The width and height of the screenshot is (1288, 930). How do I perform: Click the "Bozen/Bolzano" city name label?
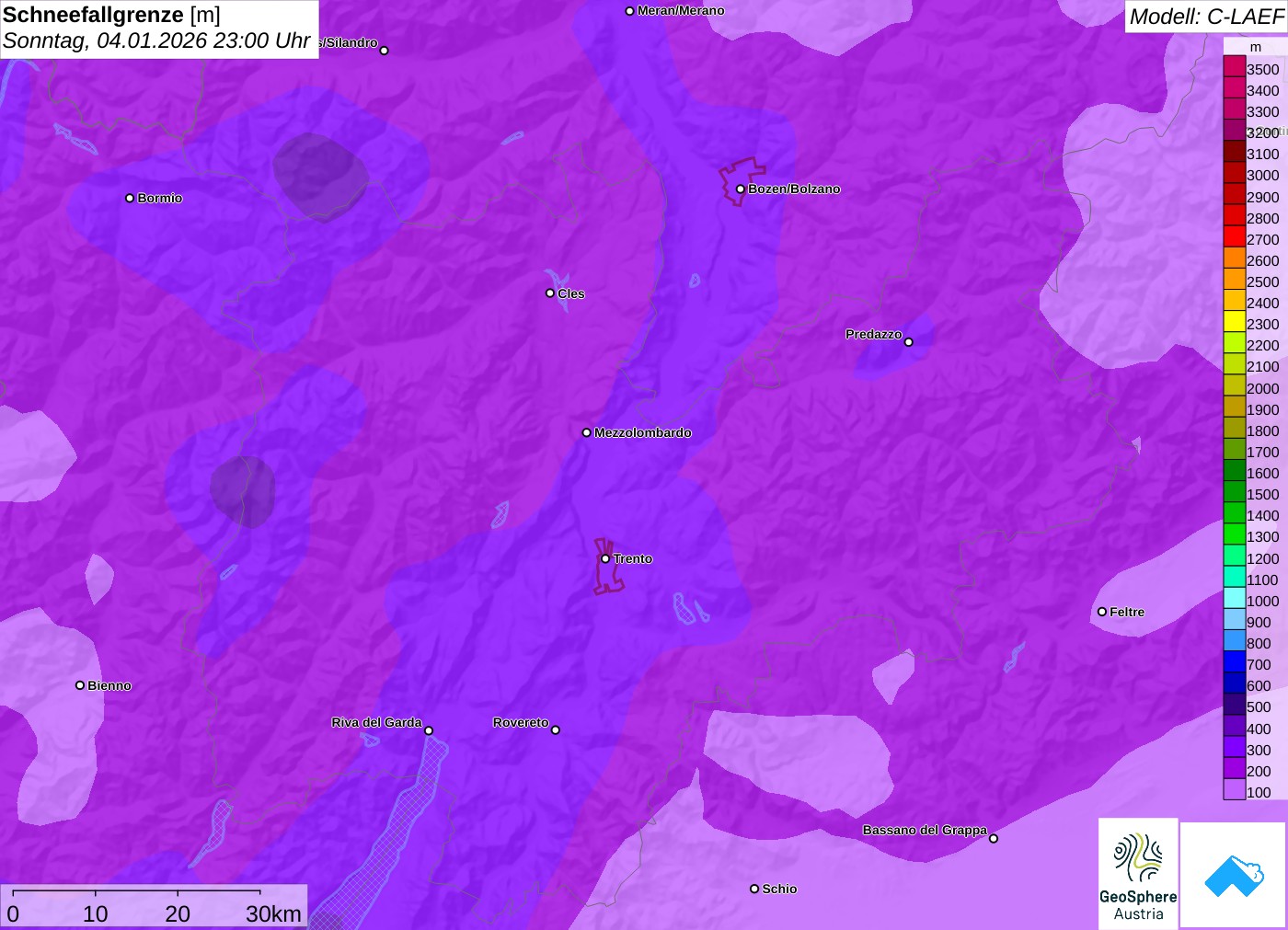pos(794,189)
